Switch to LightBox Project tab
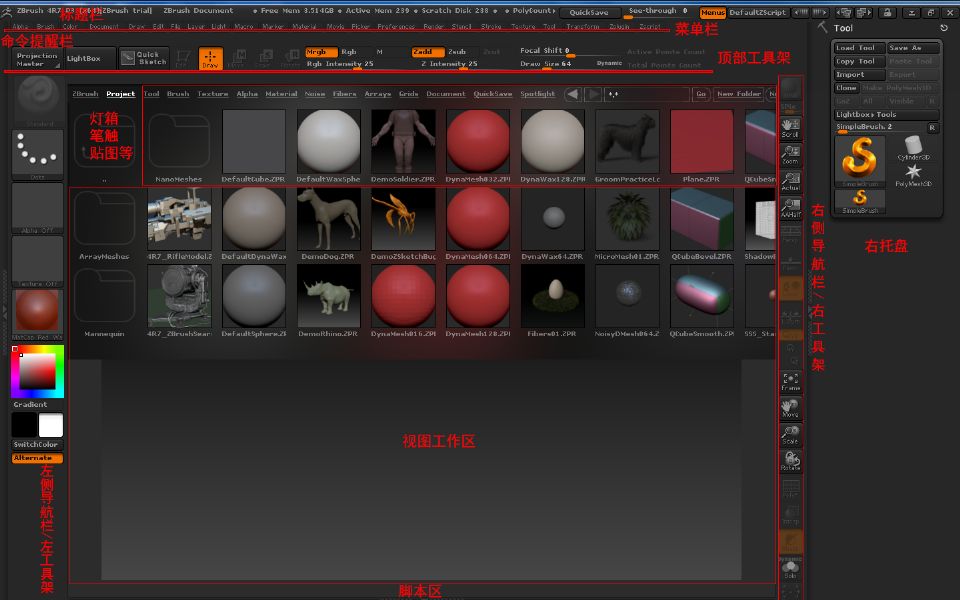This screenshot has height=600, width=960. pos(121,94)
